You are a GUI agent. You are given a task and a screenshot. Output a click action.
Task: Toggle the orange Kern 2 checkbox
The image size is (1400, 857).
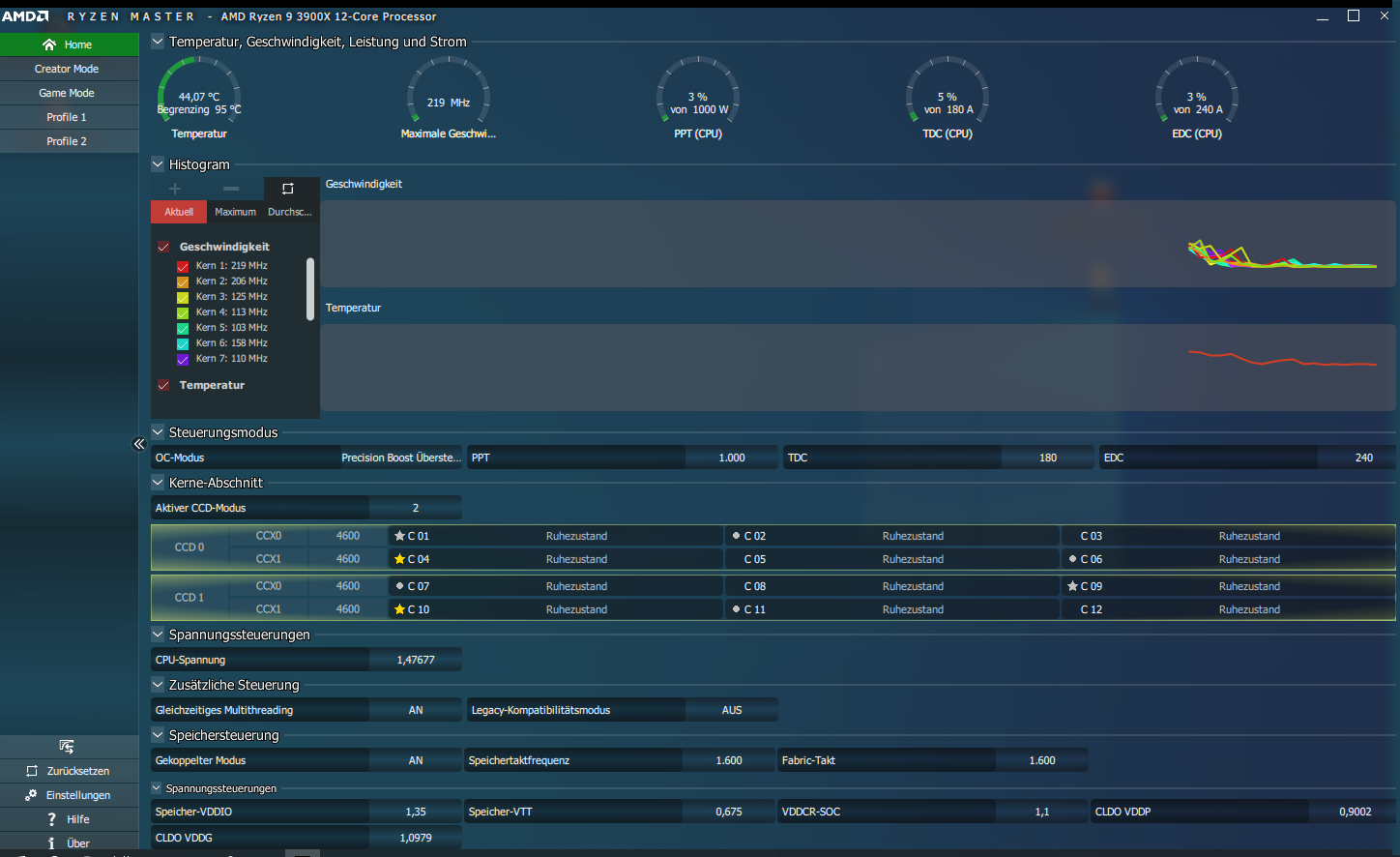pos(183,281)
